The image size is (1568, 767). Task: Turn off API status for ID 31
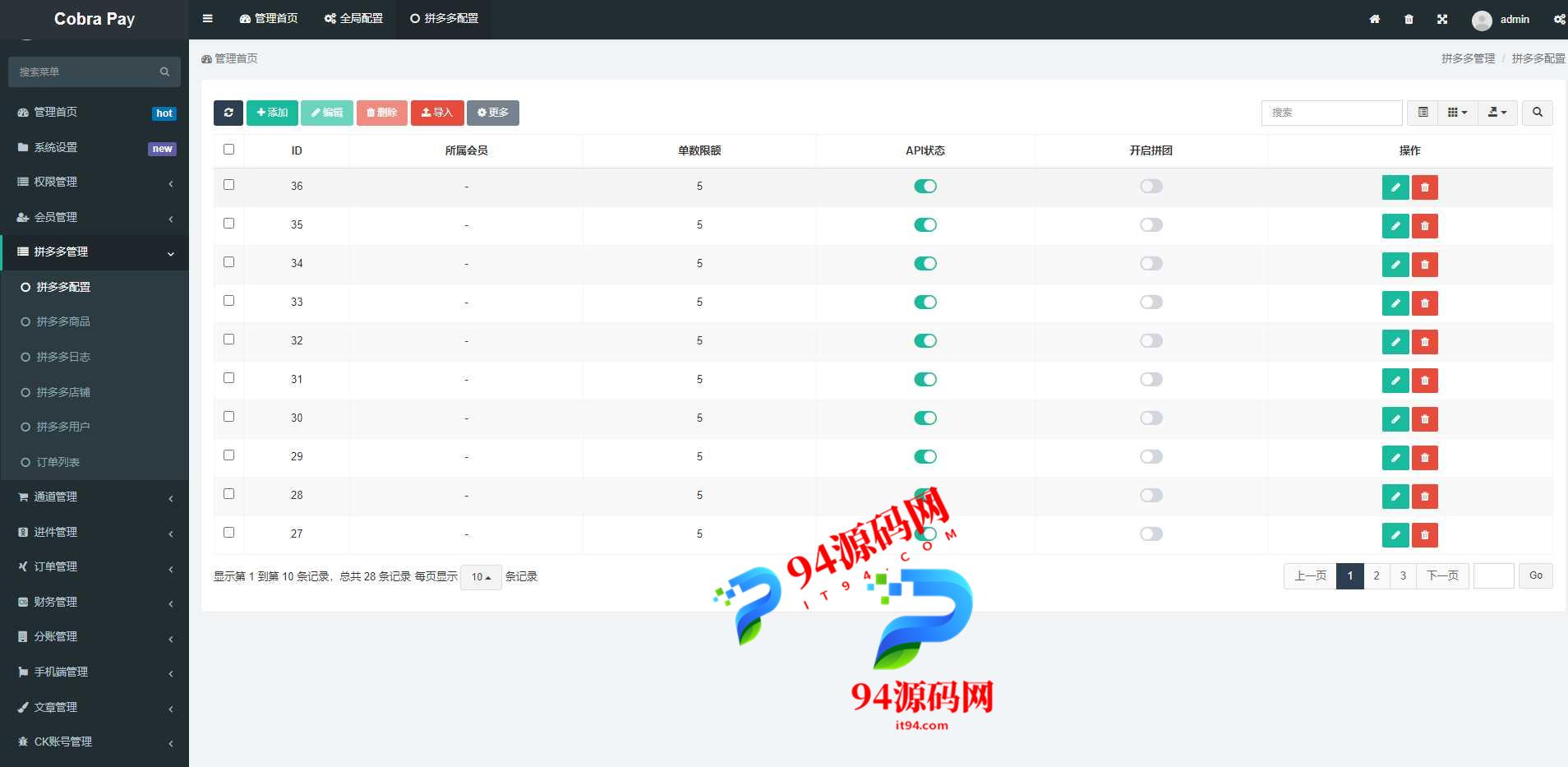925,379
